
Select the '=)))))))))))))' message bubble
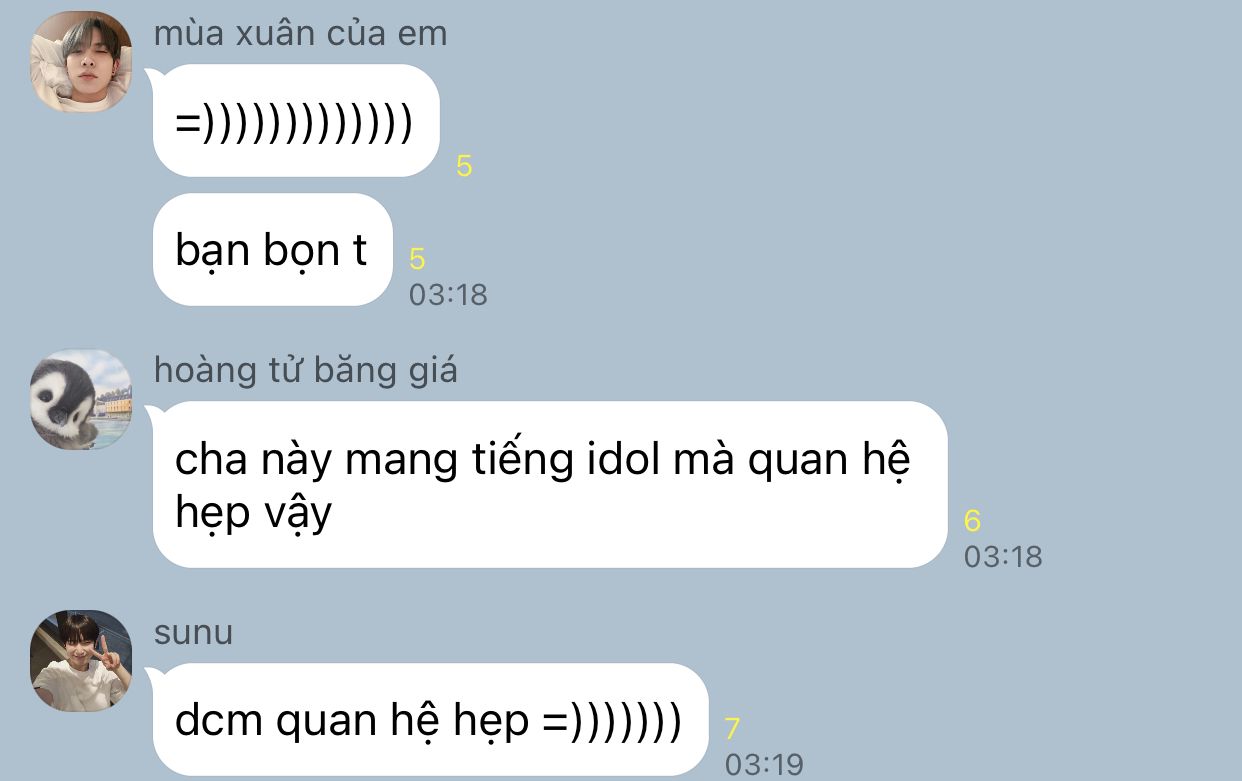[296, 120]
